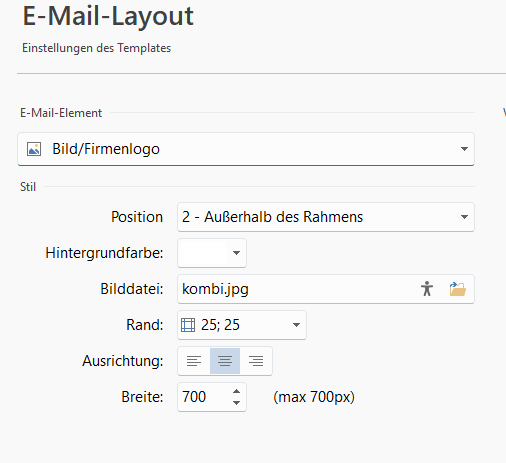Viewport: 506px width, 463px height.
Task: Select the Bild/Firmenlogo element text
Action: pyautogui.click(x=106, y=149)
